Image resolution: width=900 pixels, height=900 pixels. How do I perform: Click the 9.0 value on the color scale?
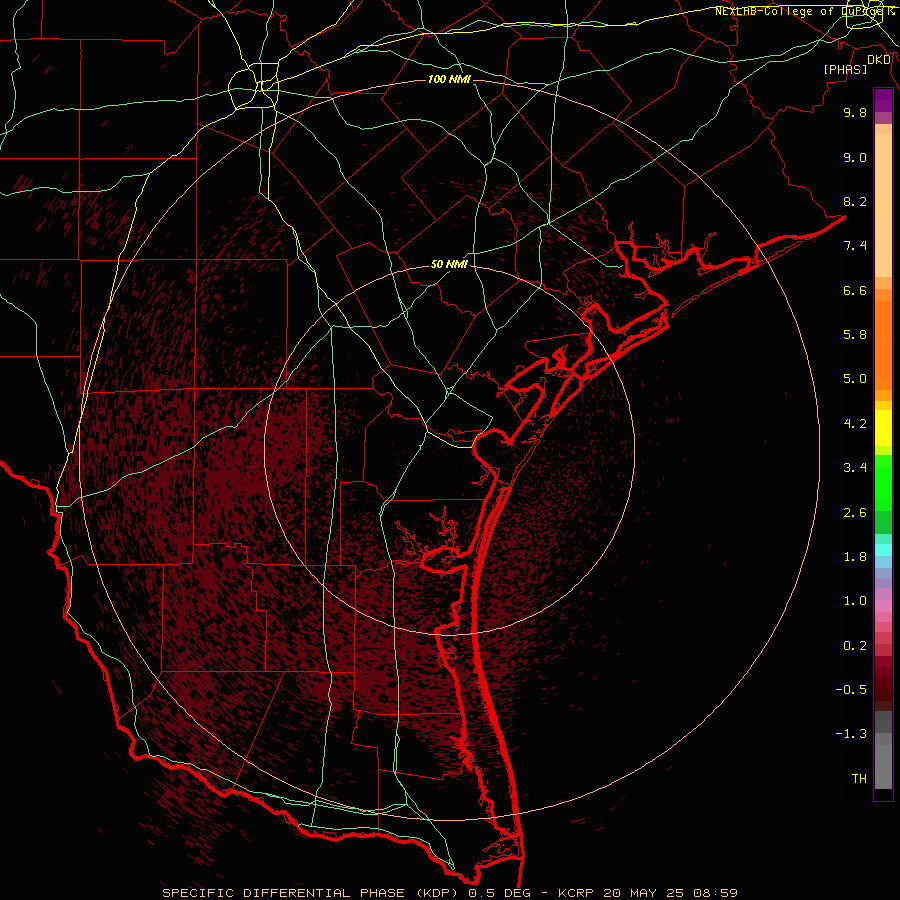coord(855,157)
